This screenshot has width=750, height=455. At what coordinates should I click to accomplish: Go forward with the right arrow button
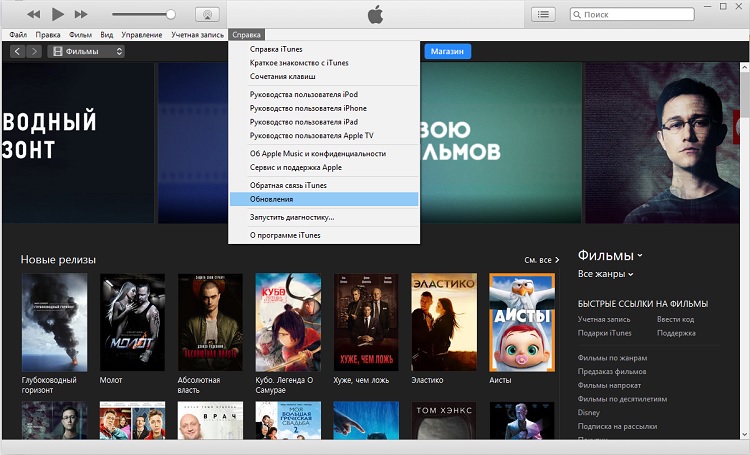(x=34, y=51)
